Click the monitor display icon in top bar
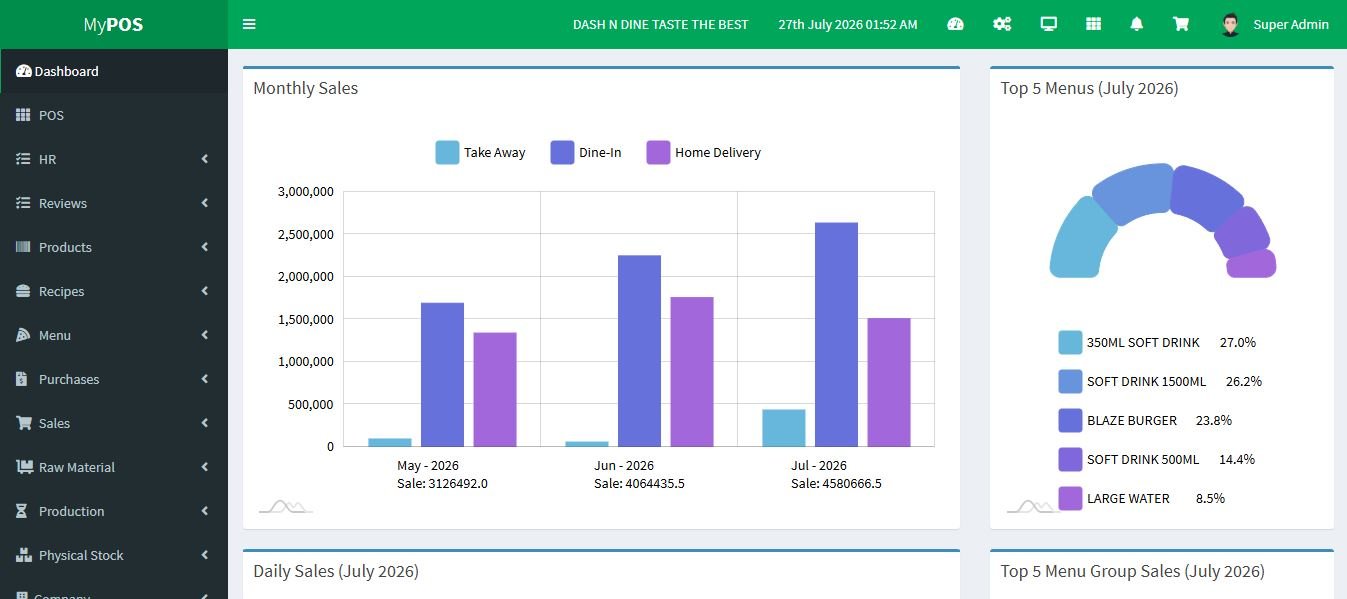Screen dimensions: 1347x599 (x=1048, y=24)
